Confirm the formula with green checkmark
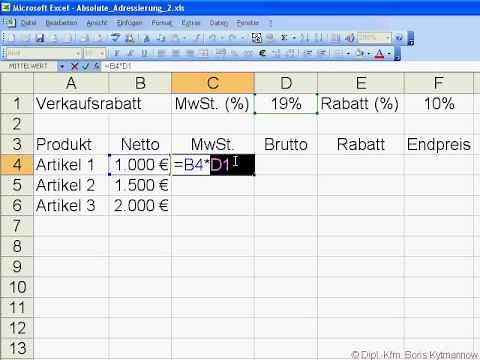This screenshot has height=360, width=480. pyautogui.click(x=85, y=67)
